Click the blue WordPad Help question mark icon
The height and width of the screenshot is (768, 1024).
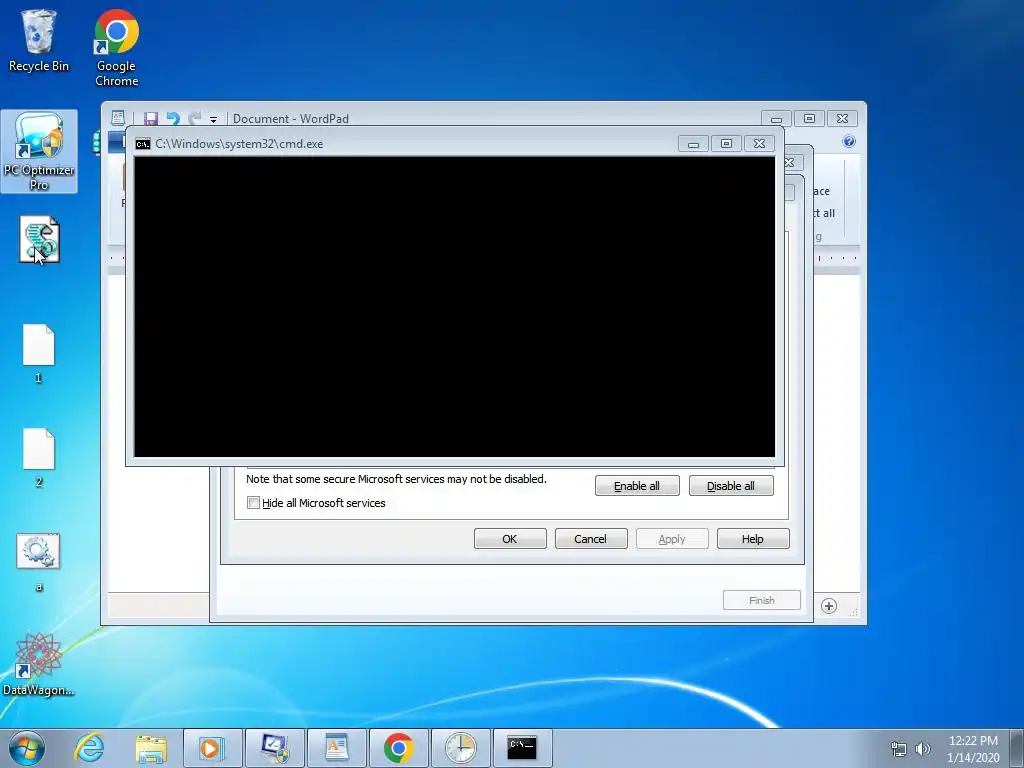848,141
